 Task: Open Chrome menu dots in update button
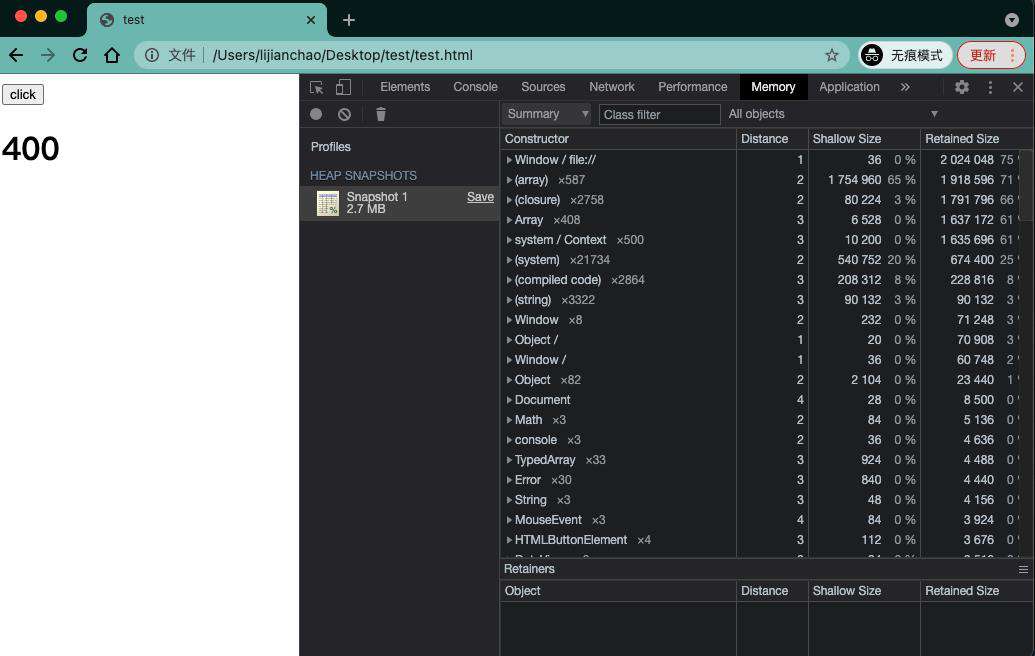click(1013, 55)
